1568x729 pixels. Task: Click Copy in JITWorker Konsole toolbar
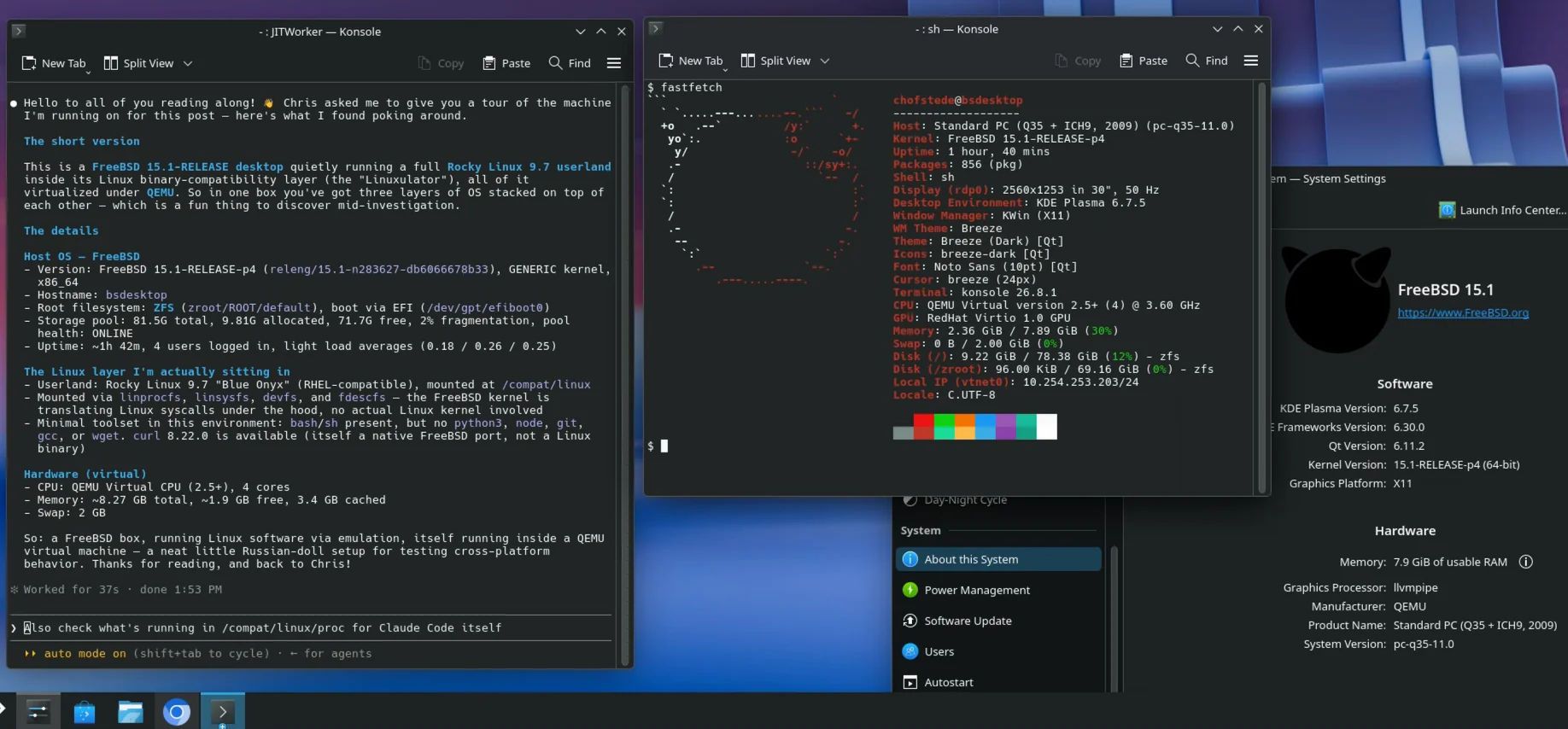pyautogui.click(x=441, y=63)
